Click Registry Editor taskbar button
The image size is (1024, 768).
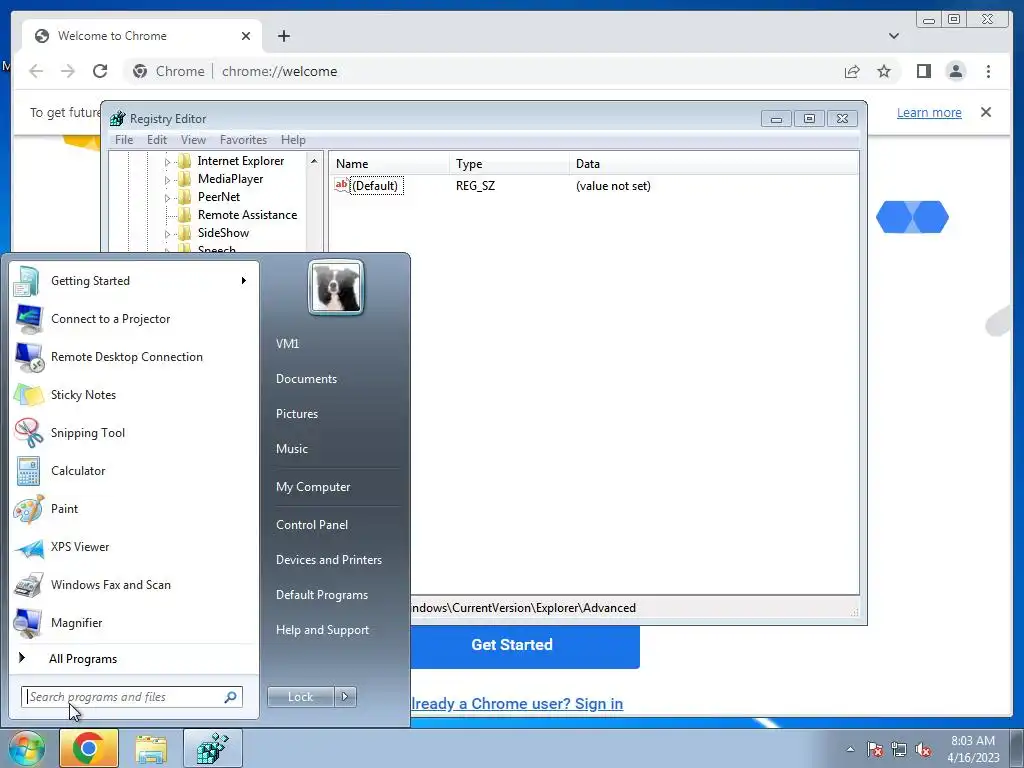[x=213, y=748]
